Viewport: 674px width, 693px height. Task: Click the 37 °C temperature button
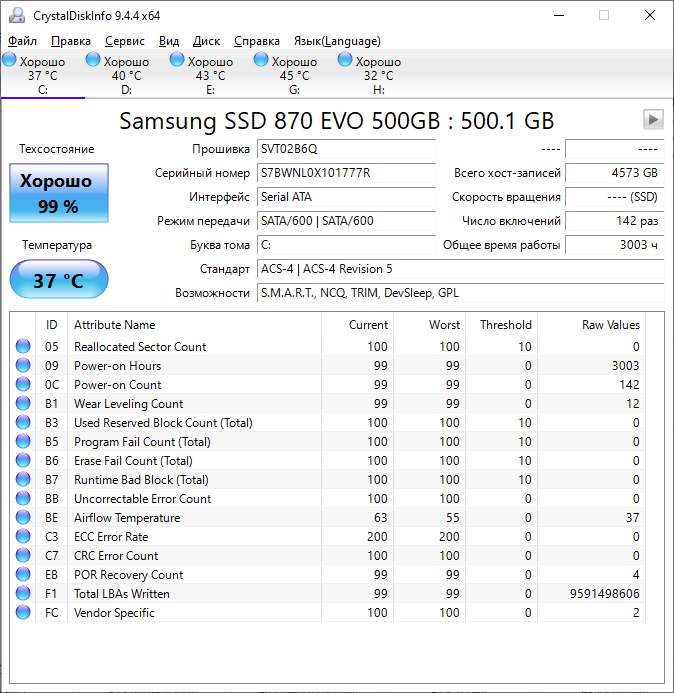click(59, 279)
